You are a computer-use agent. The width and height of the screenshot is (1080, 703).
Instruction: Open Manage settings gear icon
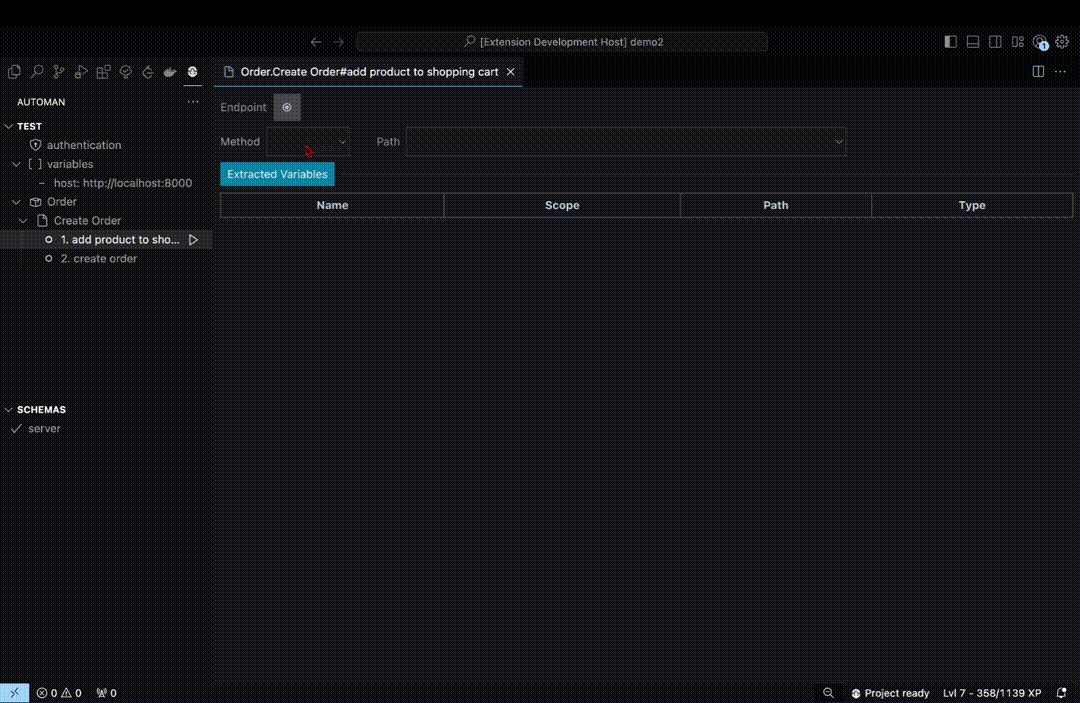1062,42
